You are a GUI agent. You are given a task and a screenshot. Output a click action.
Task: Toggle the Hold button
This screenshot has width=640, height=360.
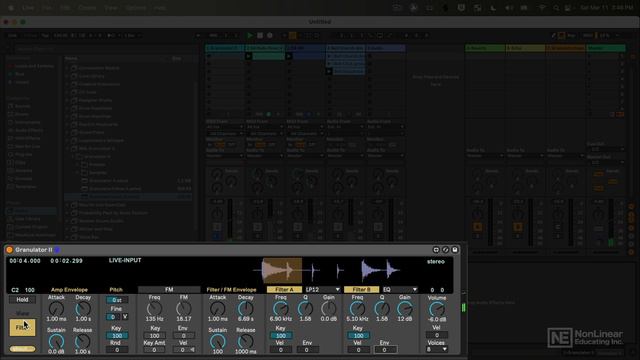tap(22, 300)
